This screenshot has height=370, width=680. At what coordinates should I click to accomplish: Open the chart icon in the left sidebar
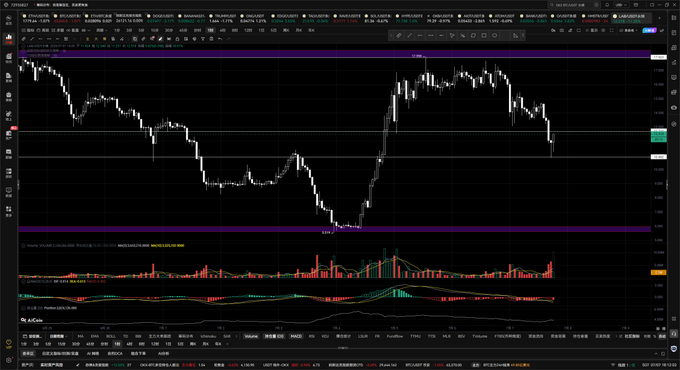tap(9, 38)
